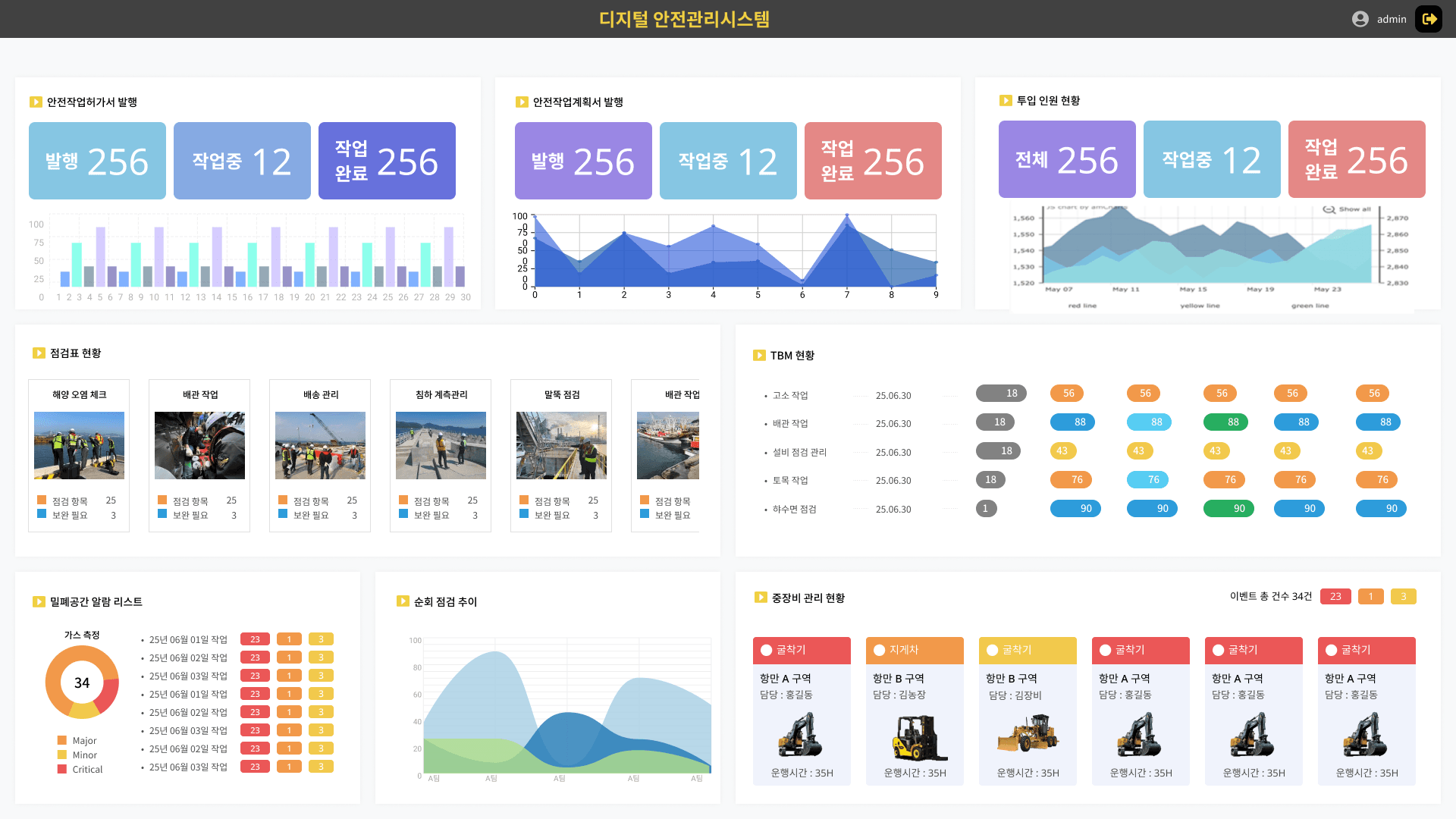Click the admin user avatar icon
The image size is (1456, 819).
(1360, 19)
